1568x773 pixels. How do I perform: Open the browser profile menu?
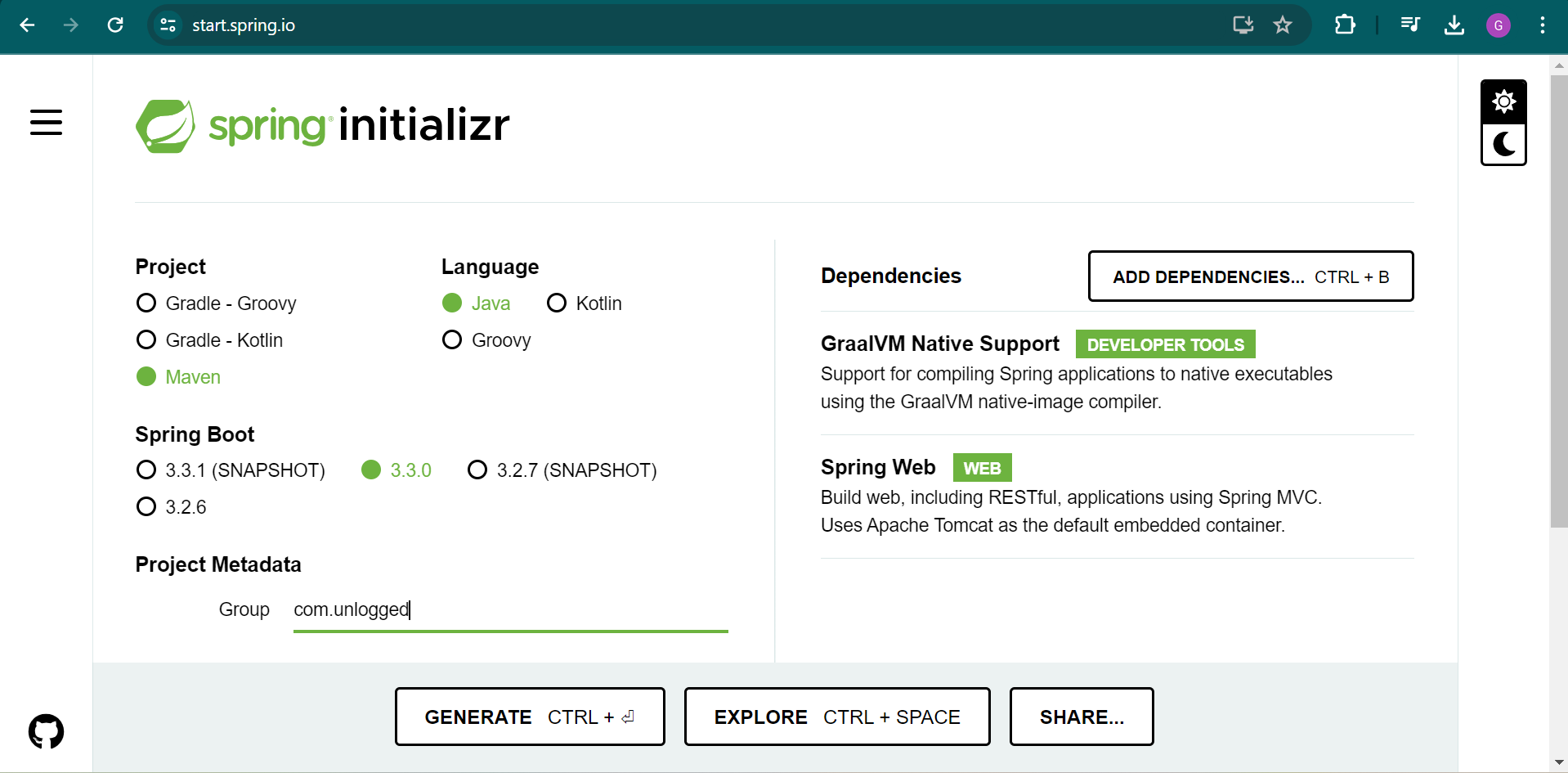(1499, 25)
